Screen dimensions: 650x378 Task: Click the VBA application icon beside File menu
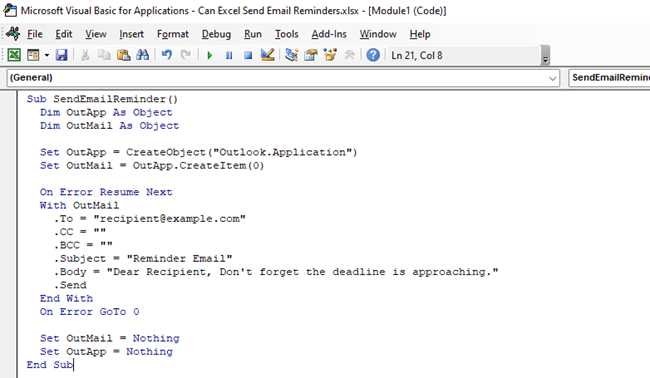13,33
